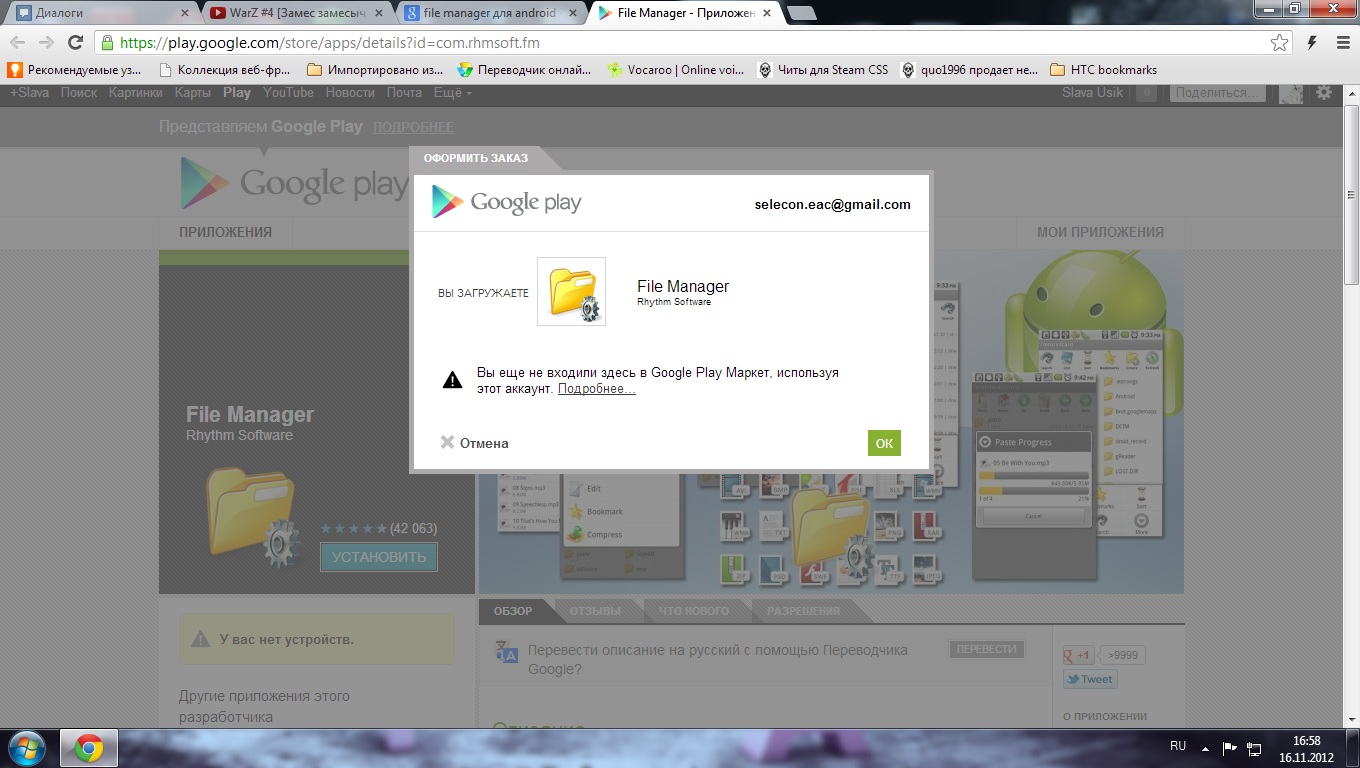Click the Action Center flag icon in tray
The height and width of the screenshot is (768, 1360).
click(1230, 746)
